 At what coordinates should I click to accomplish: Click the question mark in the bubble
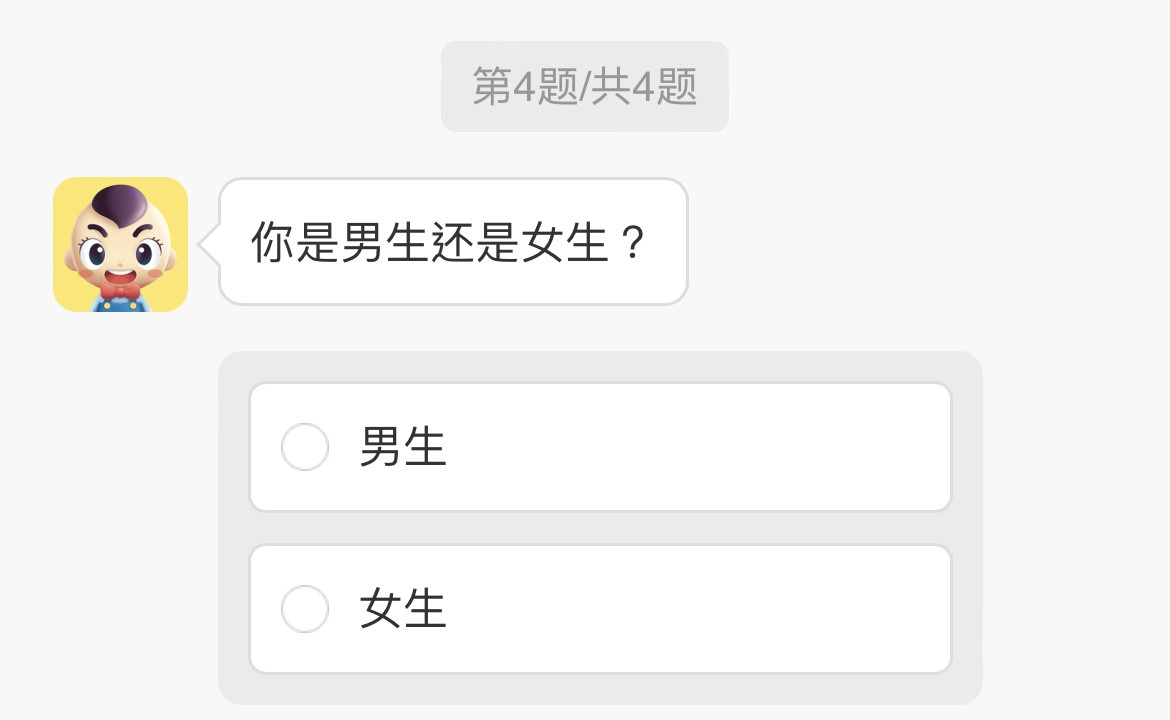coord(631,243)
